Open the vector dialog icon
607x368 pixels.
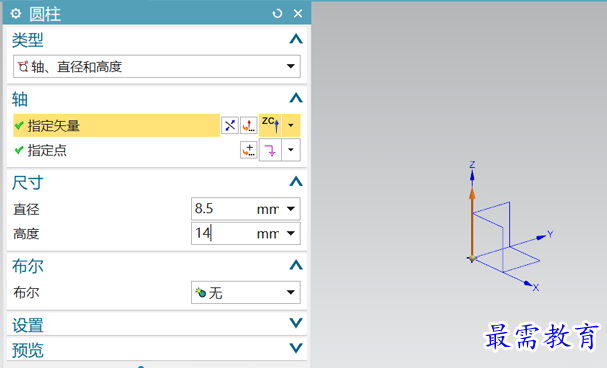pyautogui.click(x=249, y=125)
